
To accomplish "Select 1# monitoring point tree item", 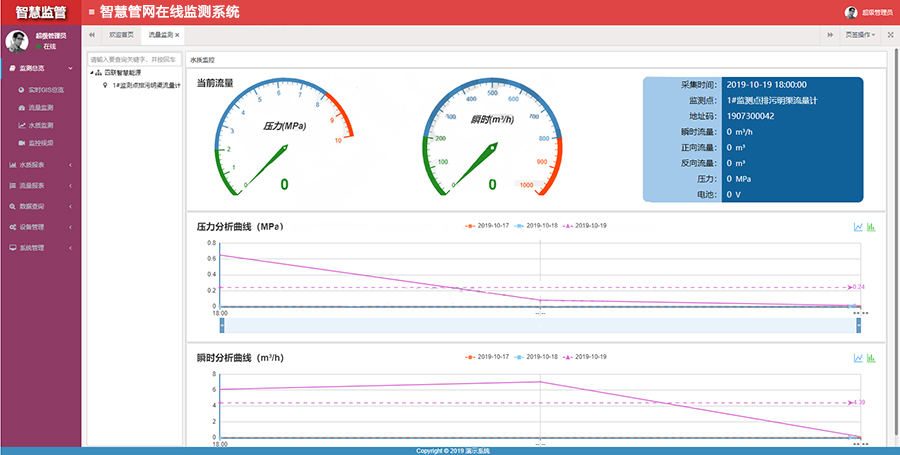I will coord(144,85).
